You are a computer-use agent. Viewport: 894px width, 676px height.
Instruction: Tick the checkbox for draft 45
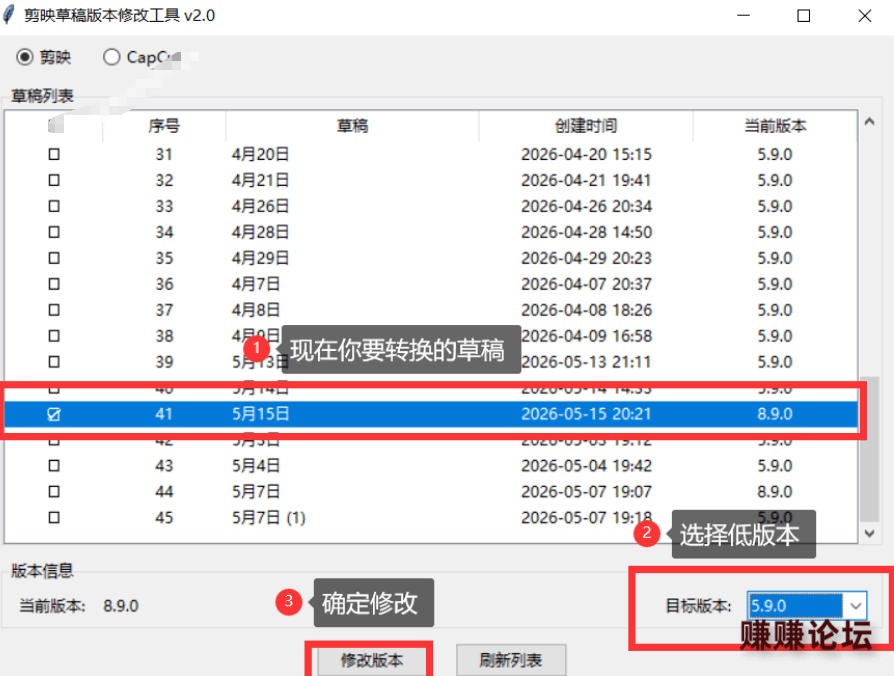[54, 518]
